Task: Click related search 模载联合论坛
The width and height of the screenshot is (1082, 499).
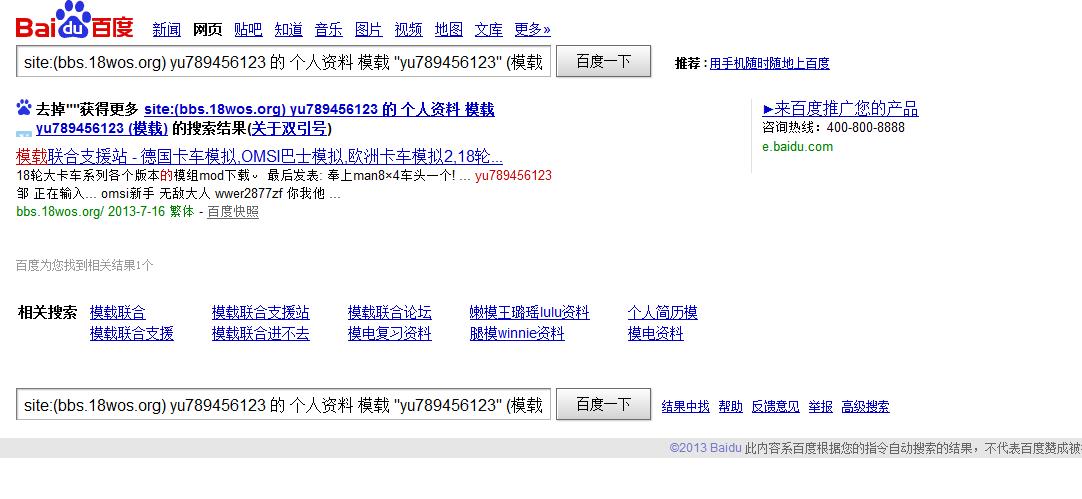Action: pyautogui.click(x=389, y=313)
